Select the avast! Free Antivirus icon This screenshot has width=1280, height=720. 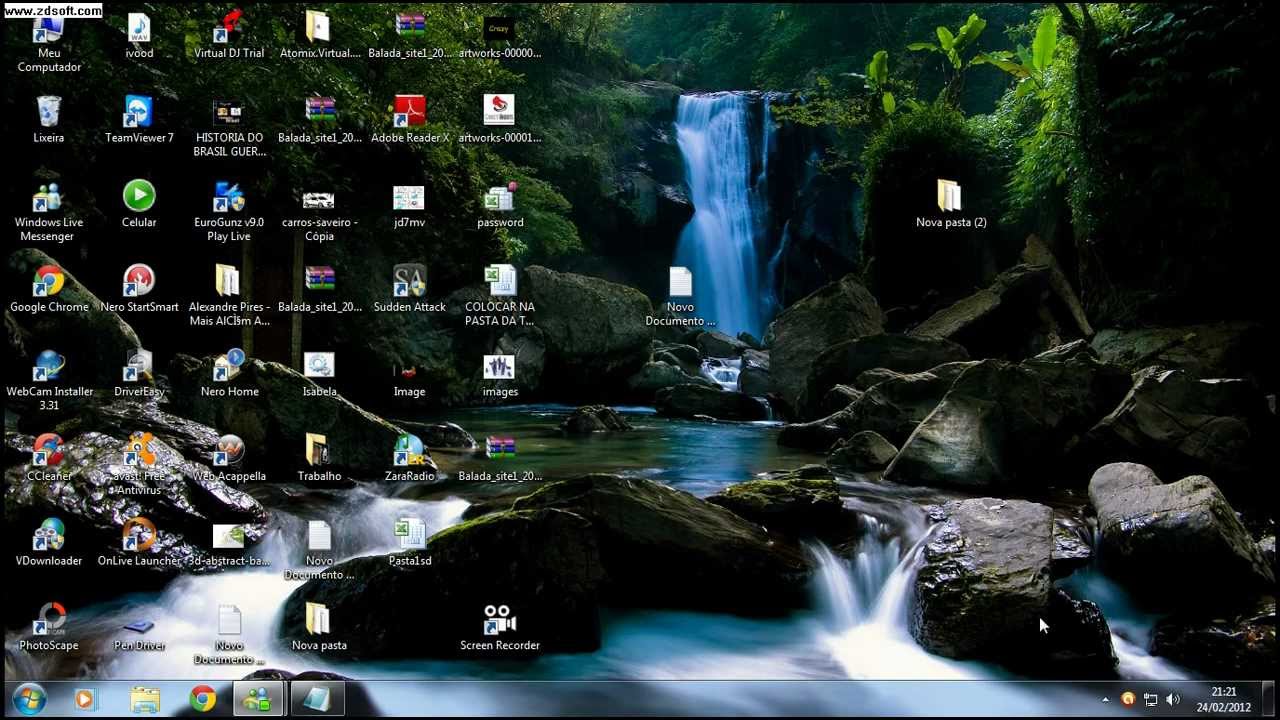coord(139,465)
